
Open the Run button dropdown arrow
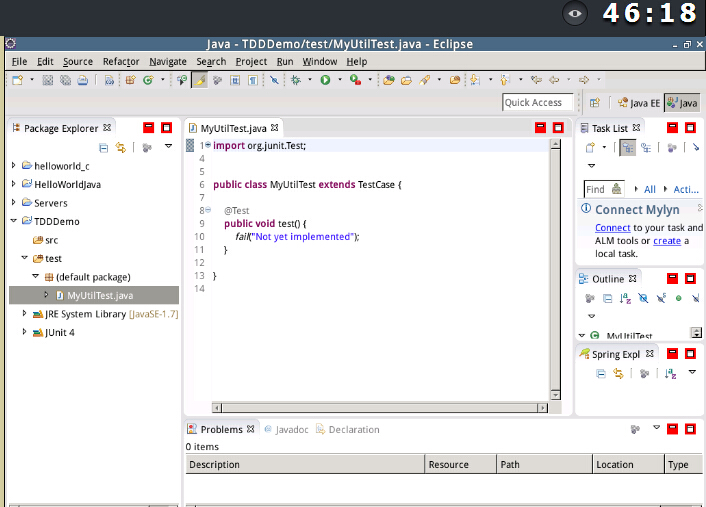340,80
